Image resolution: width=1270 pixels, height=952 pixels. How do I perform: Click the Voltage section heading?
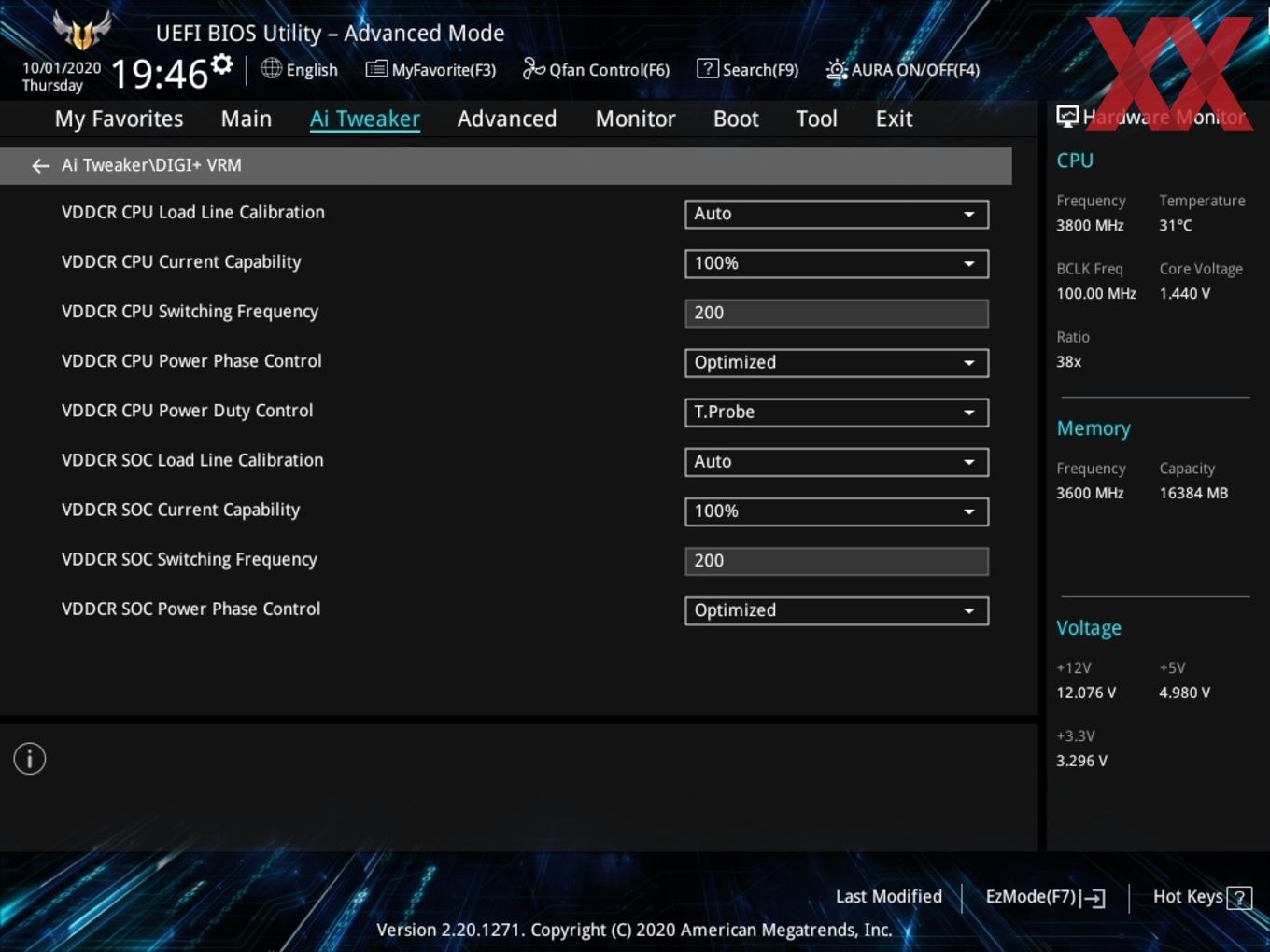pos(1089,628)
